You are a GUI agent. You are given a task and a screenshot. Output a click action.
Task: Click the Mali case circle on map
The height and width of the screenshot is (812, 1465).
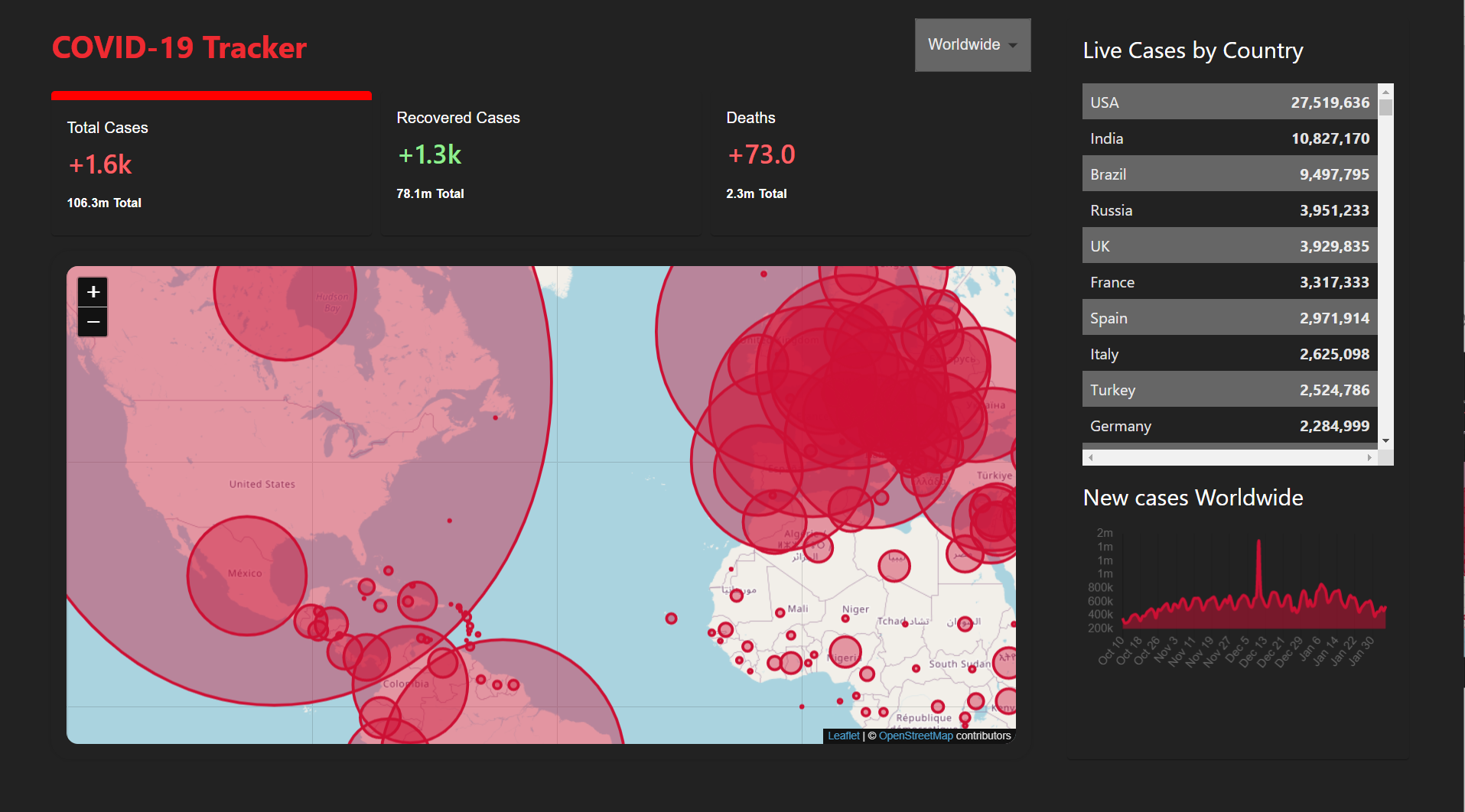point(780,612)
